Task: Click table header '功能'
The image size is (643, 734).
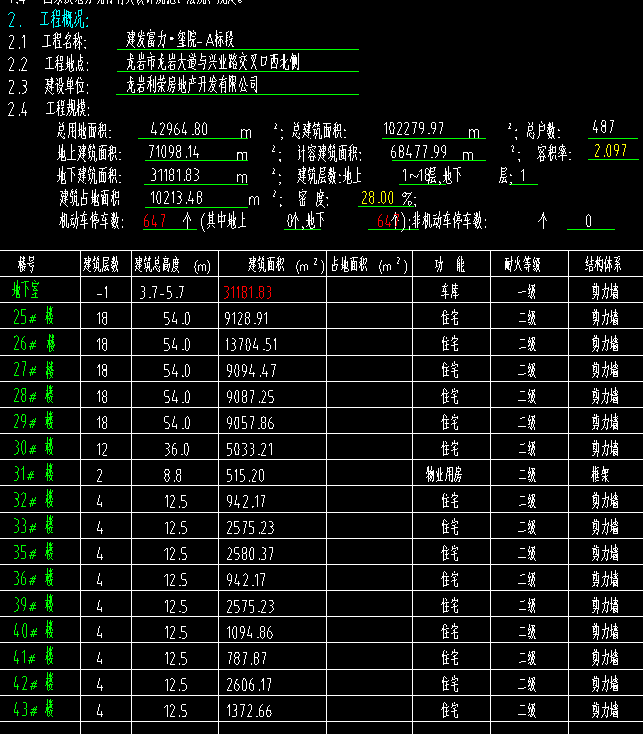Action: tap(450, 265)
